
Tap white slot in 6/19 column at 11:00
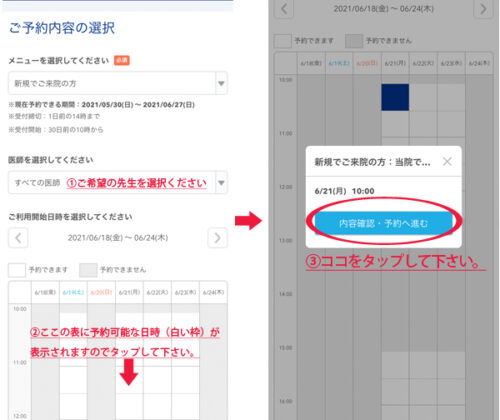(73, 380)
